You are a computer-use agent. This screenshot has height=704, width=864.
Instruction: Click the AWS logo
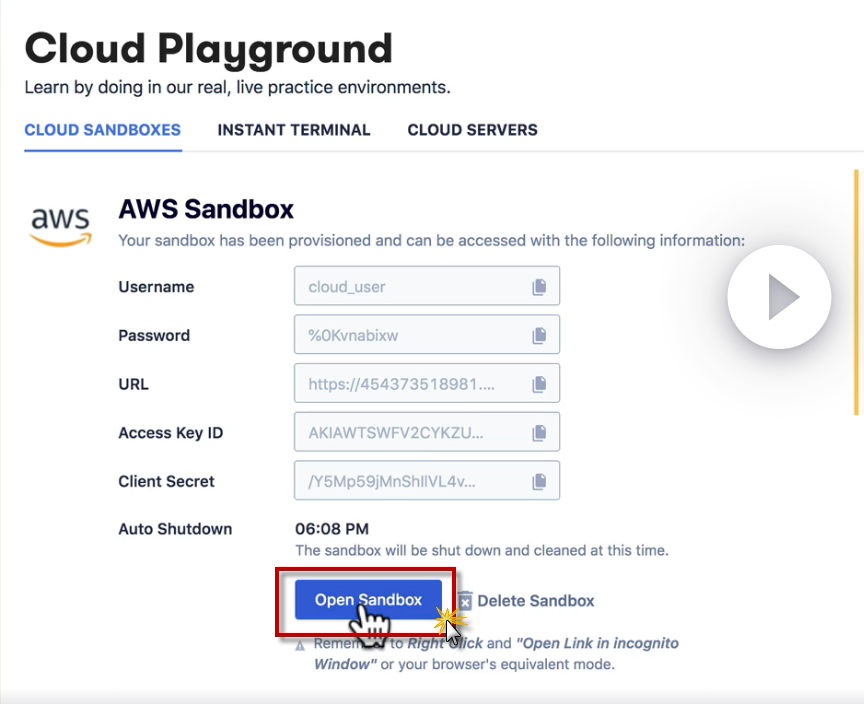tap(60, 224)
